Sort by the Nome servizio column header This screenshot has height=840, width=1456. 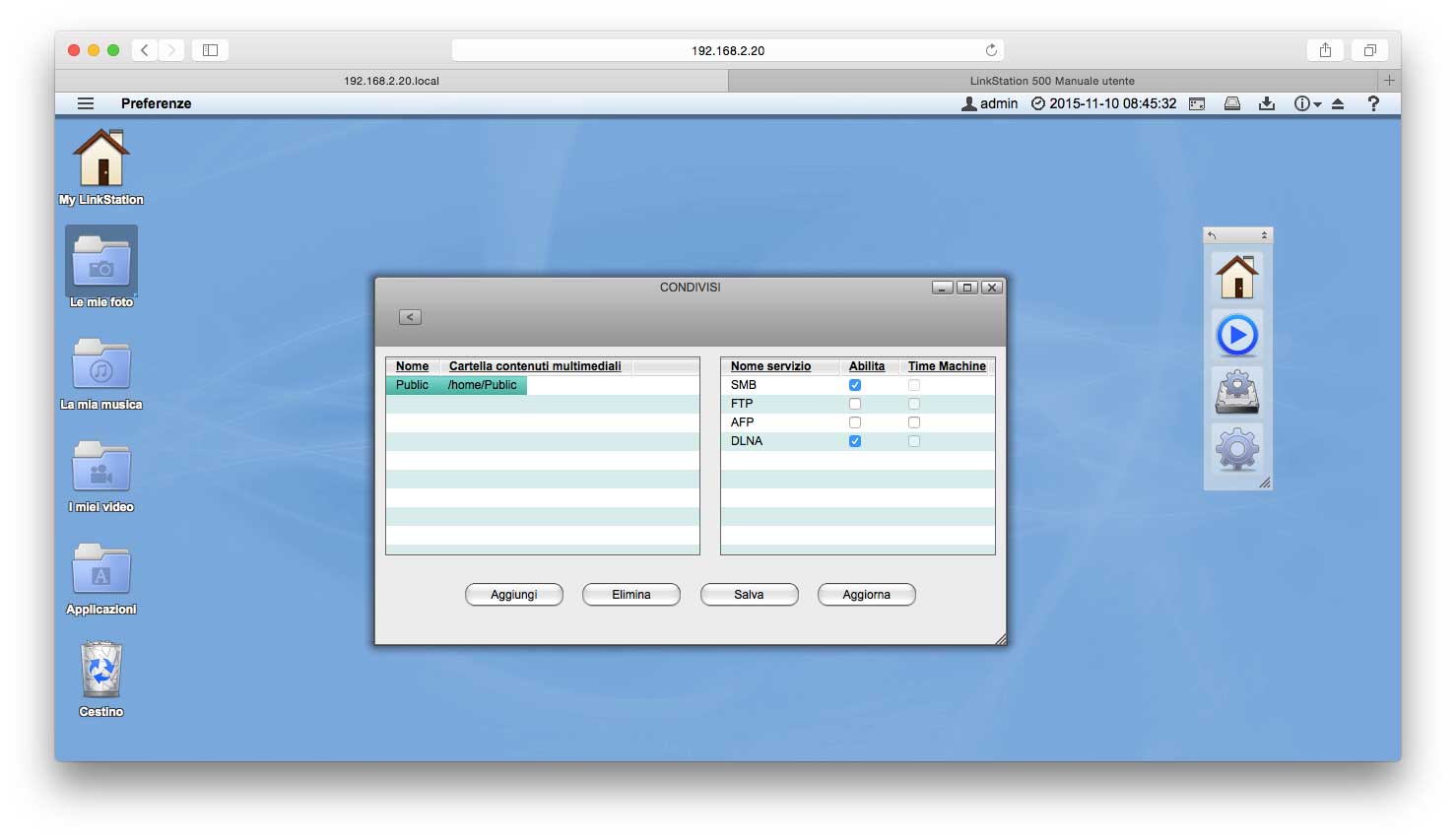(x=770, y=366)
